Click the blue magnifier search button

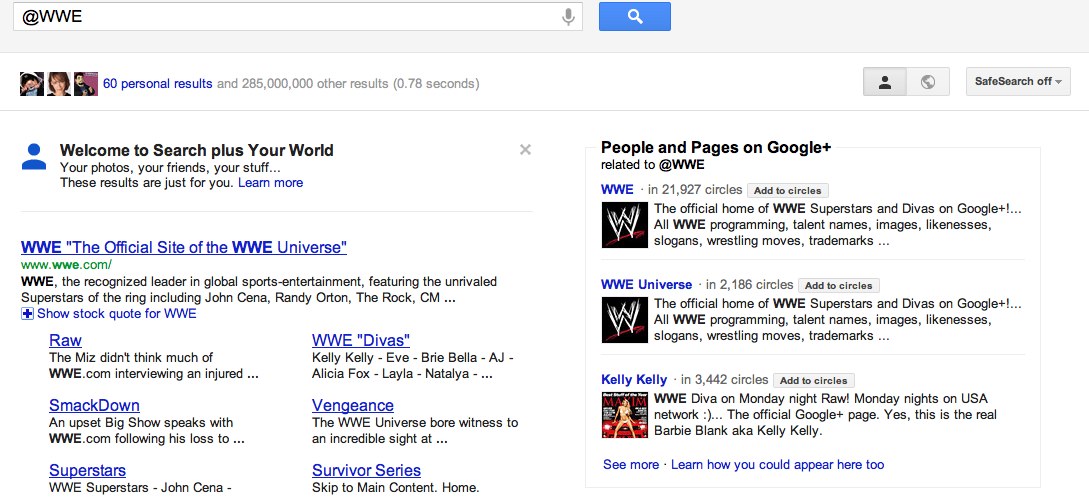click(x=635, y=17)
